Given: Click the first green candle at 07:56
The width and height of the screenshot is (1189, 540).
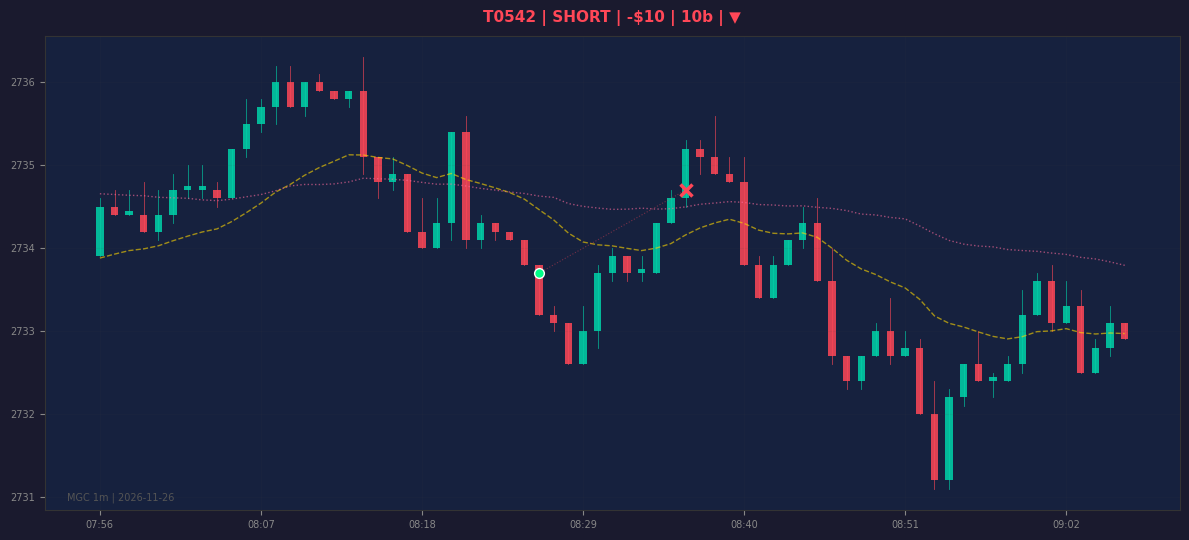Looking at the screenshot, I should 100,231.
